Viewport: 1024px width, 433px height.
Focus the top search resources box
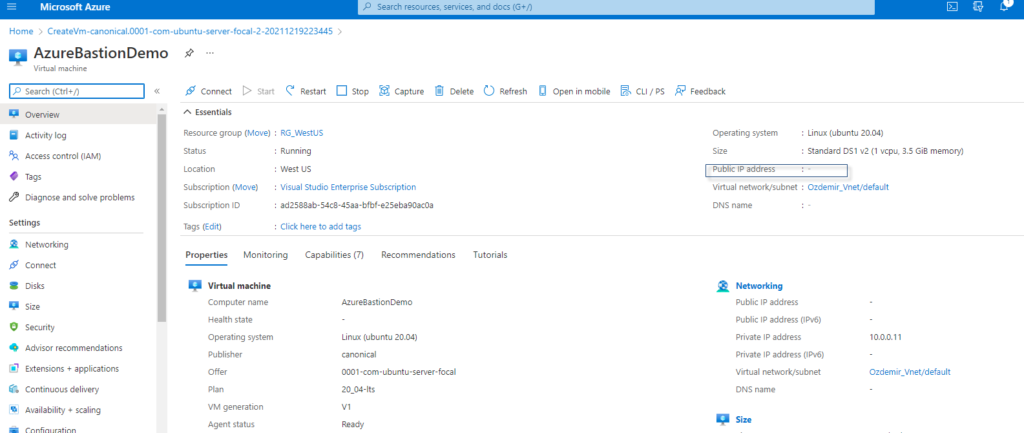[x=616, y=7]
